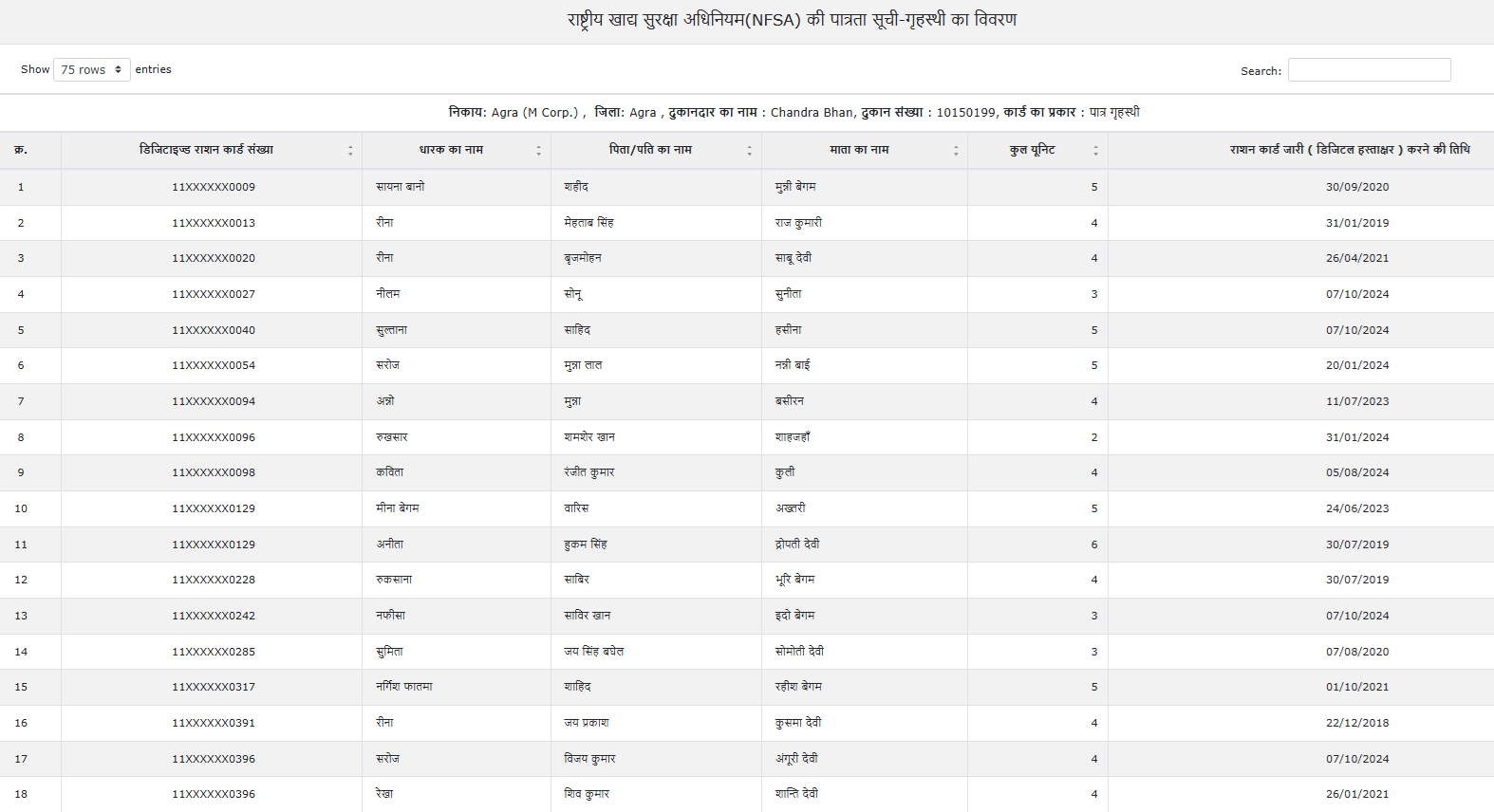Click the Search input field

[x=1369, y=70]
